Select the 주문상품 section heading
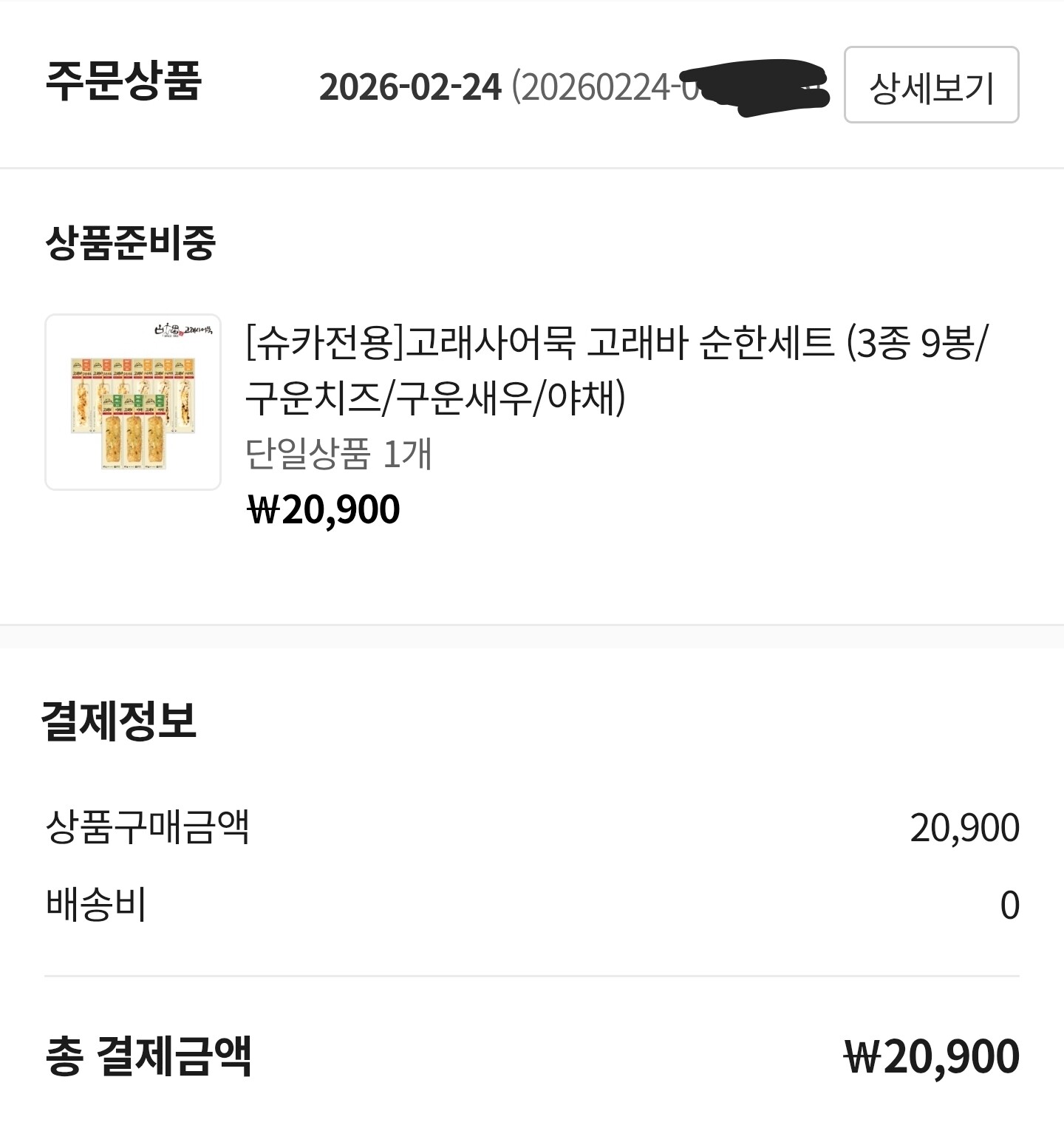 click(123, 80)
